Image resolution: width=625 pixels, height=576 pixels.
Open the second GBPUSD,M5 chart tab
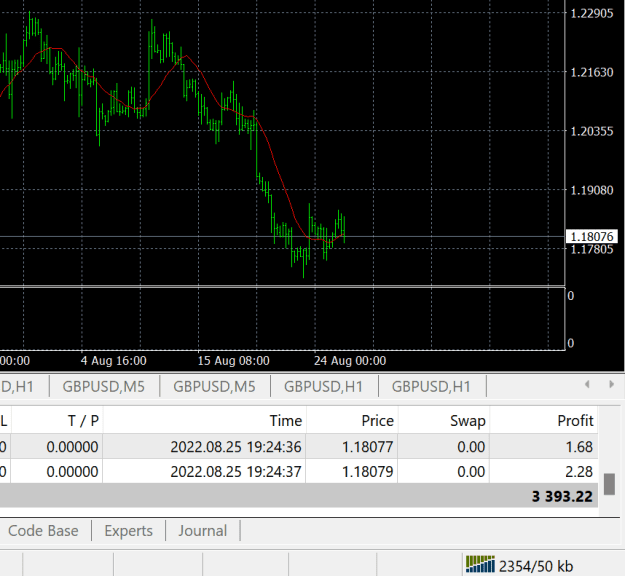214,387
